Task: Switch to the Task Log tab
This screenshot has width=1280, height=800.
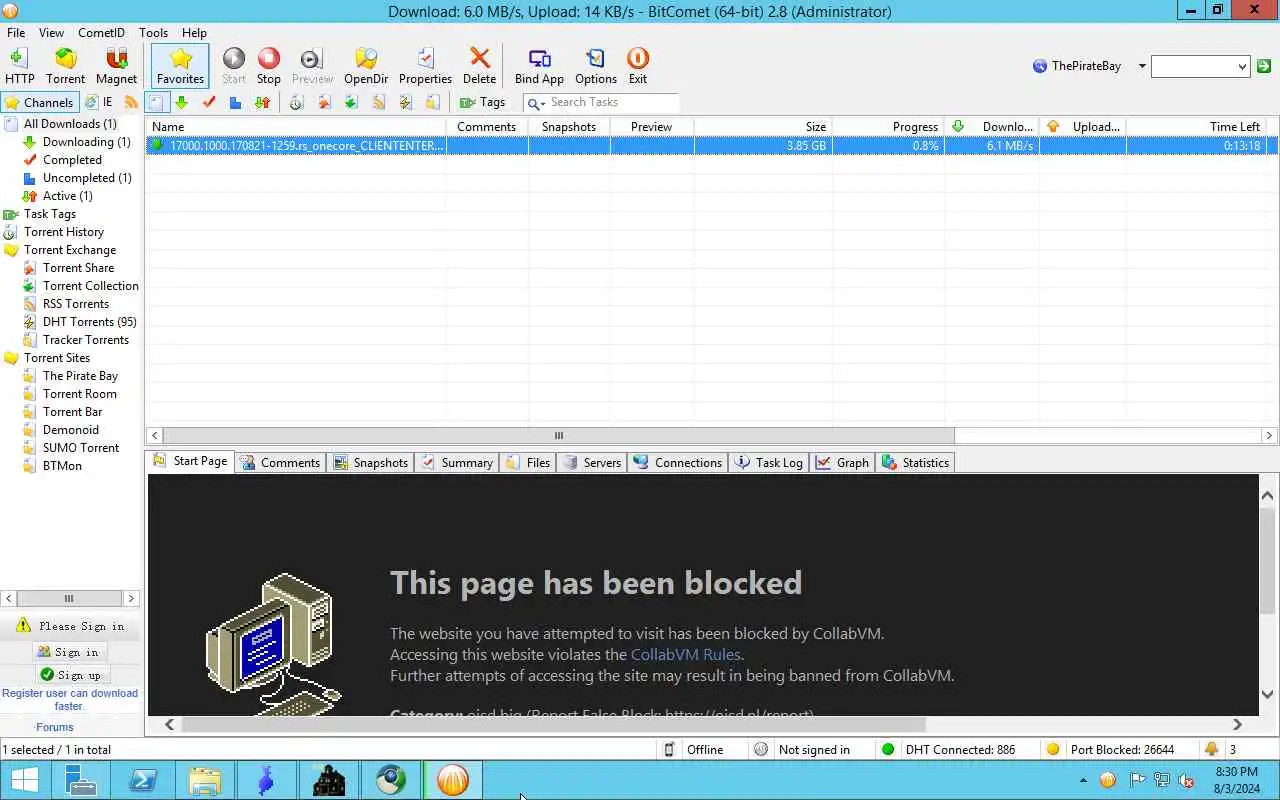Action: pos(769,462)
